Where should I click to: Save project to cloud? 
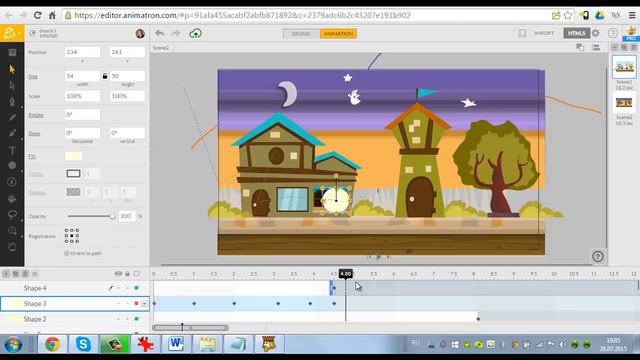point(196,33)
